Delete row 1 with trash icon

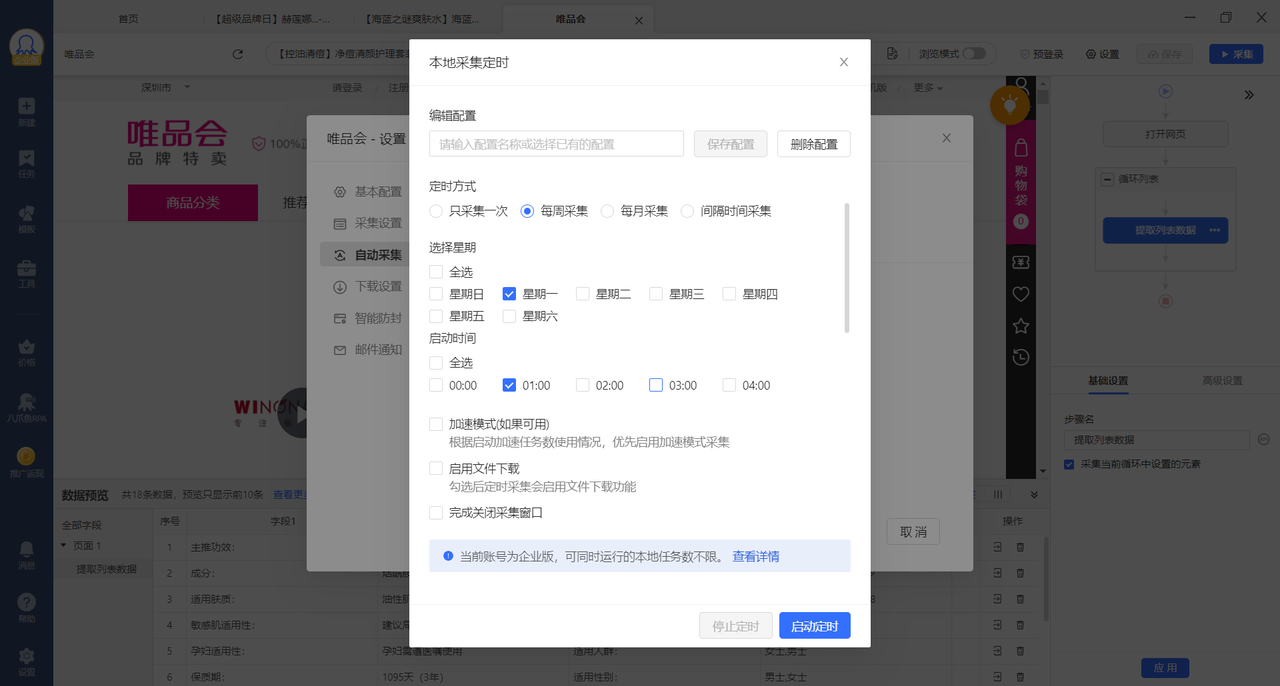click(x=1020, y=547)
